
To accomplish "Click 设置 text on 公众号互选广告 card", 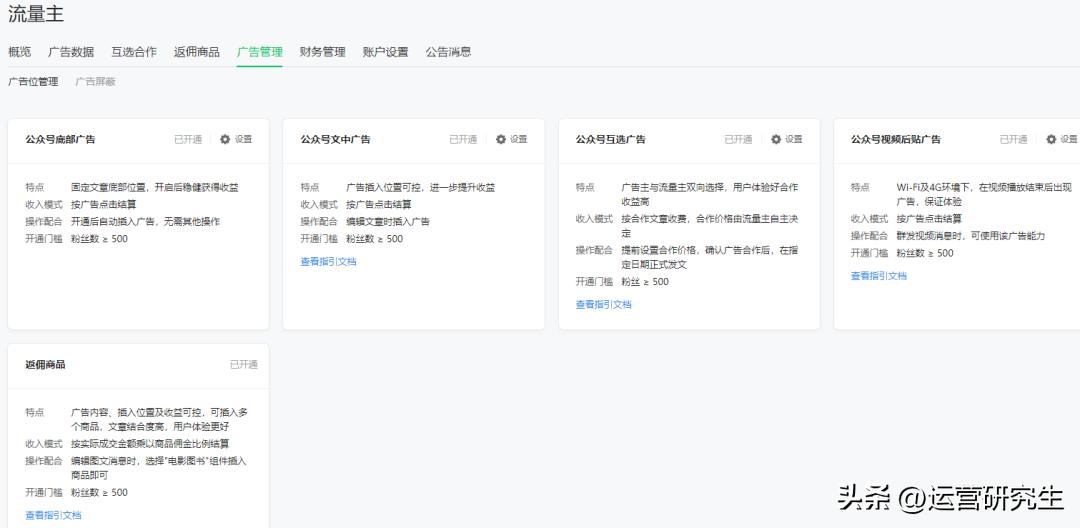I will point(794,139).
